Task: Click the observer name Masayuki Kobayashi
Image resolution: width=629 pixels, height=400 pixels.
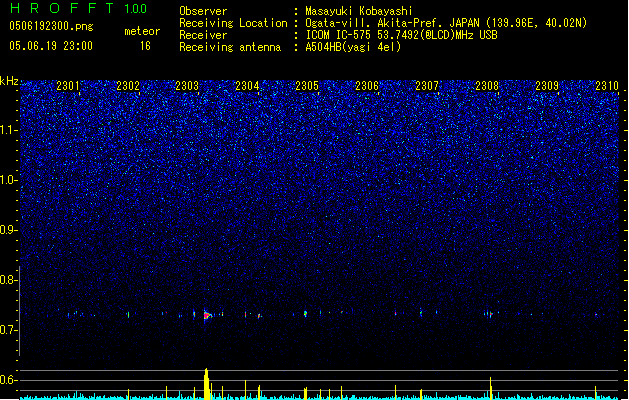Action: [x=359, y=11]
